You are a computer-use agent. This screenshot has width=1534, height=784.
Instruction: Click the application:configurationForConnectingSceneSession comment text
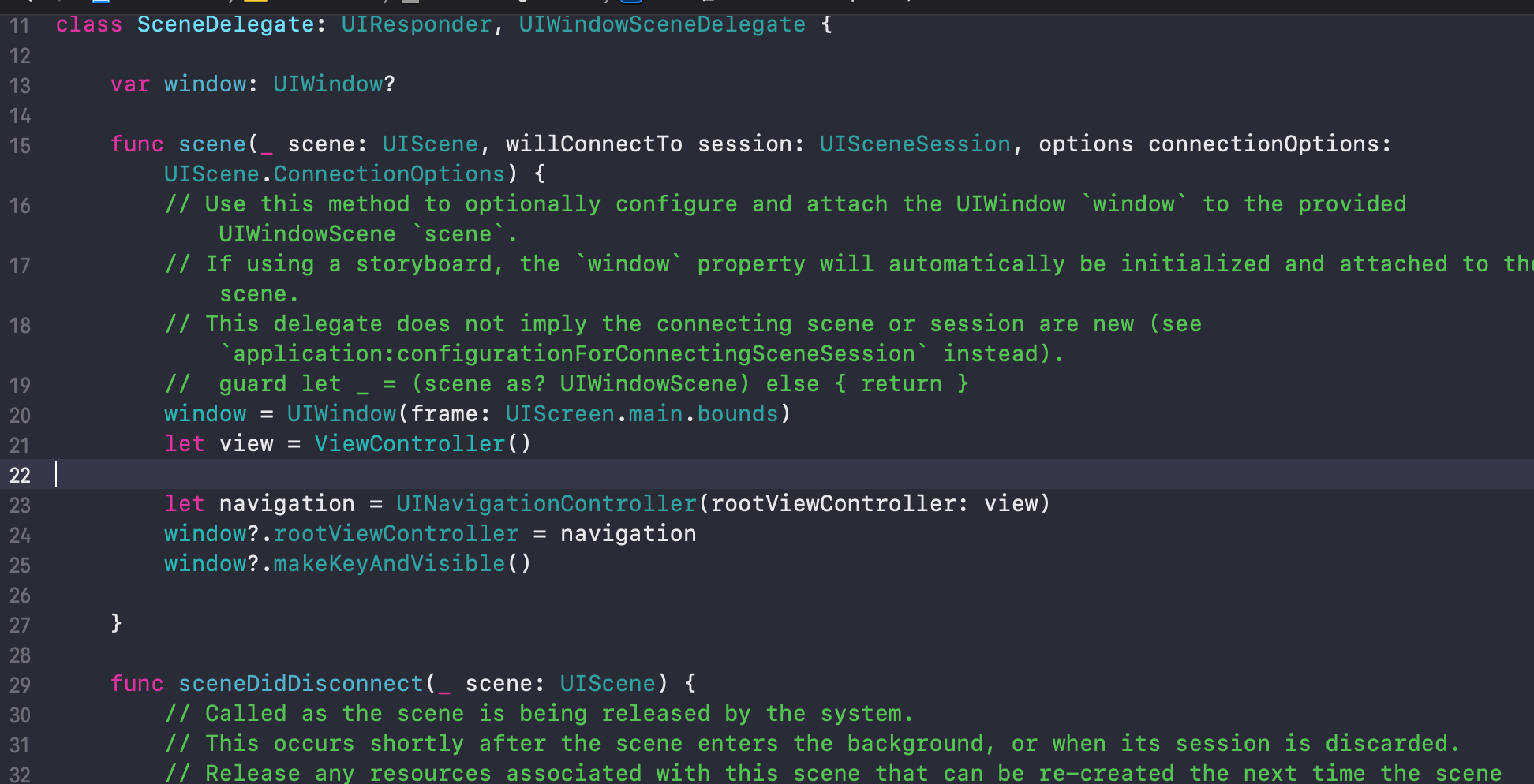[x=574, y=354]
